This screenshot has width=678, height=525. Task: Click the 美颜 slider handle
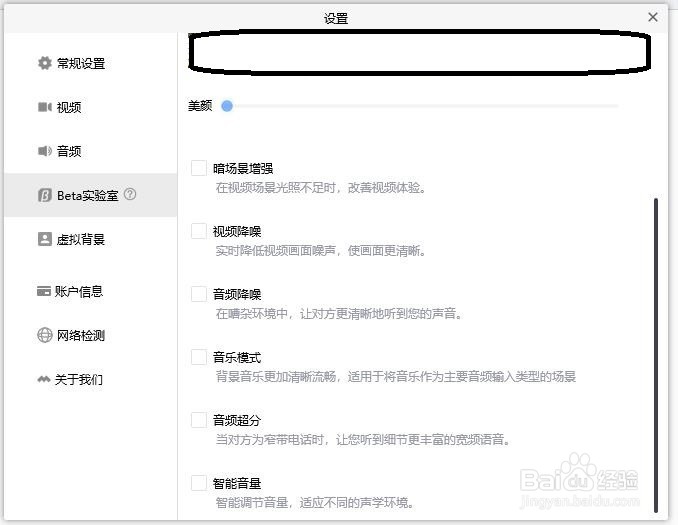pyautogui.click(x=227, y=106)
